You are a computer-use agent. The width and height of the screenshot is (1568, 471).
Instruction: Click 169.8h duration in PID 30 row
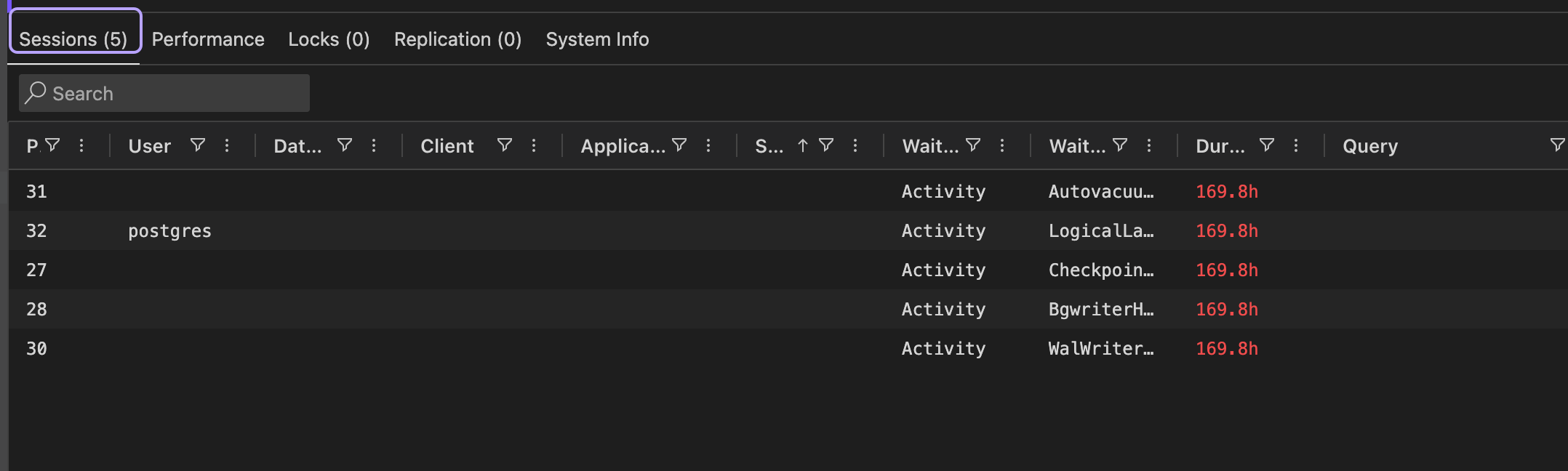1227,348
